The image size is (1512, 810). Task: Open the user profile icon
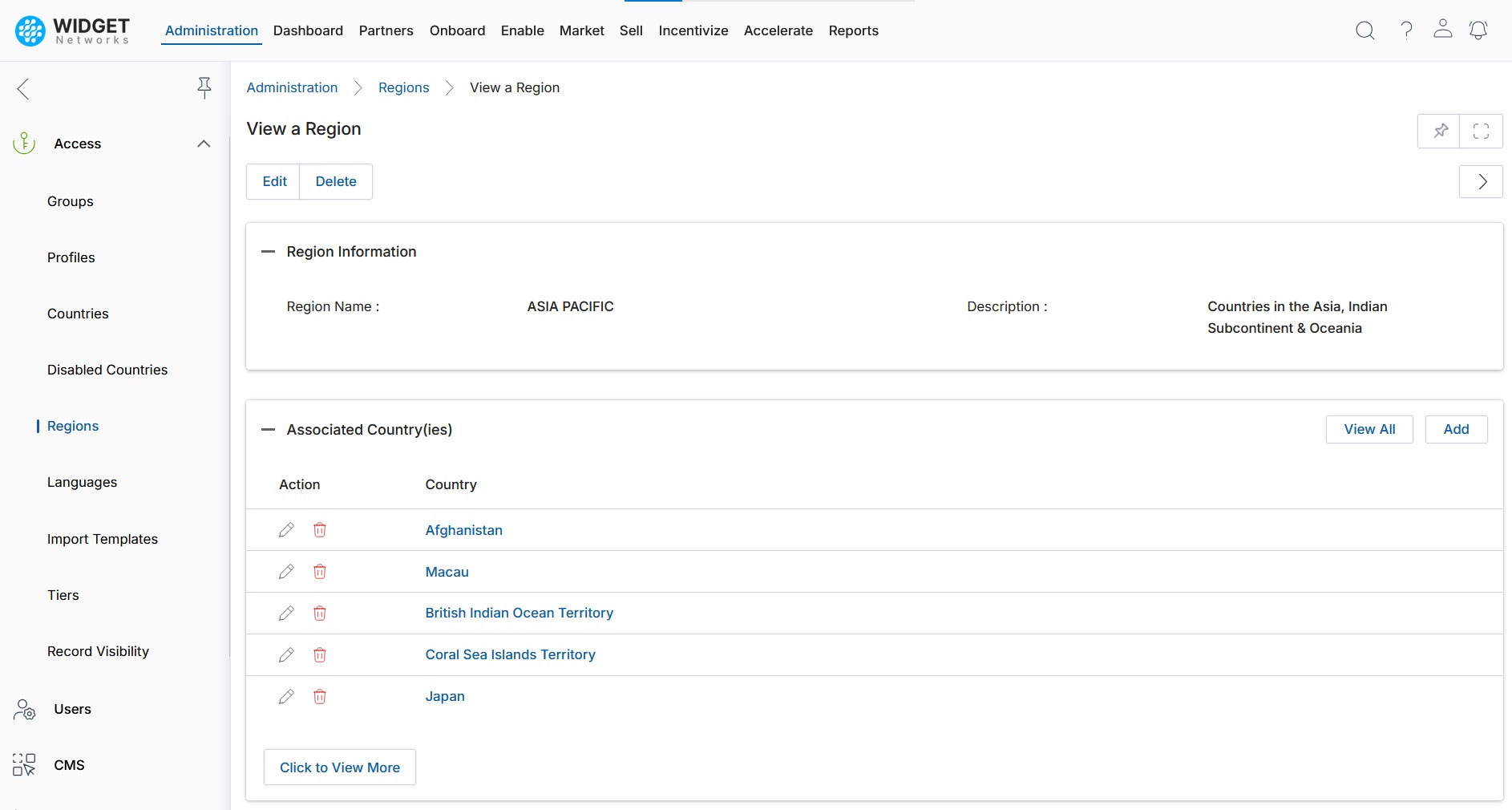(1442, 30)
